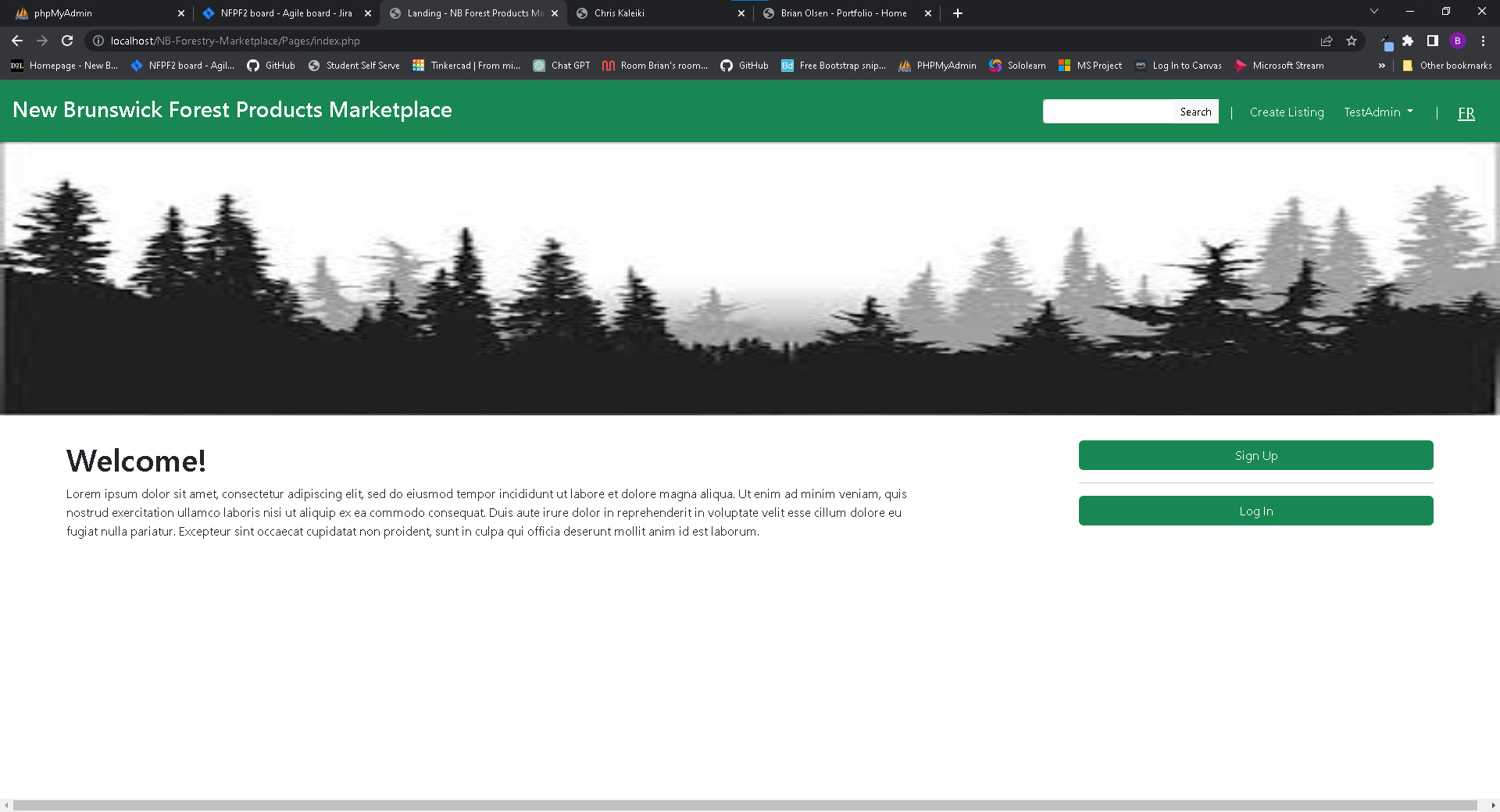Go back using the browser back arrow
This screenshot has height=812, width=1500.
pos(17,41)
